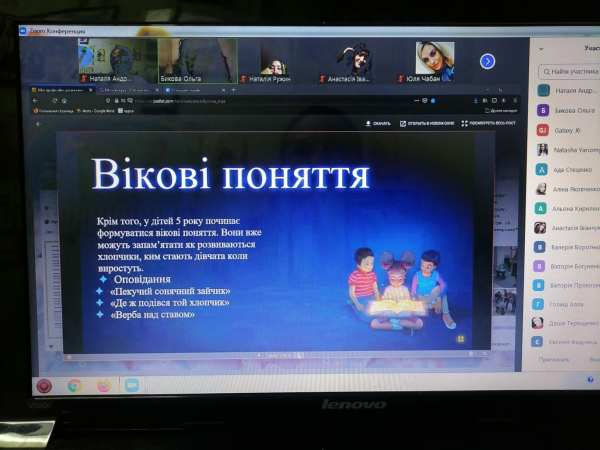Click the yellow icon at slide corner
This screenshot has width=600, height=450.
tap(460, 338)
